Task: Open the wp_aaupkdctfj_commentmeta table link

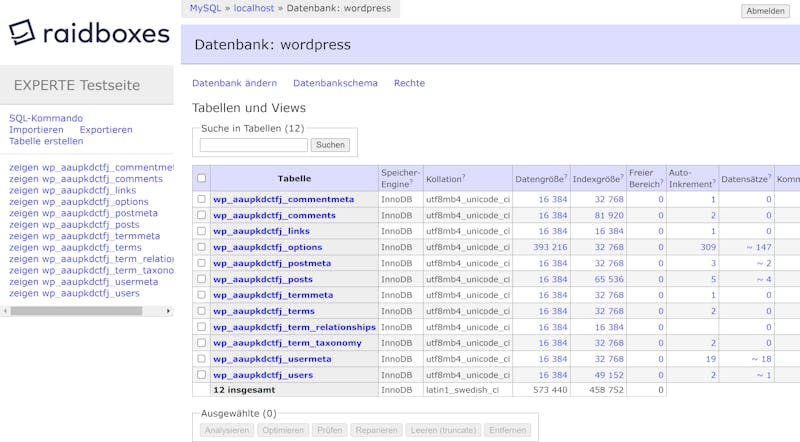Action: pos(284,199)
